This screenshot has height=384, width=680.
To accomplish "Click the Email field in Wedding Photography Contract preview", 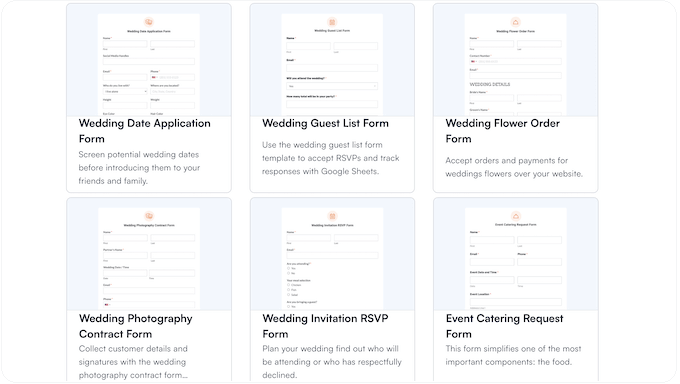I will (149, 291).
